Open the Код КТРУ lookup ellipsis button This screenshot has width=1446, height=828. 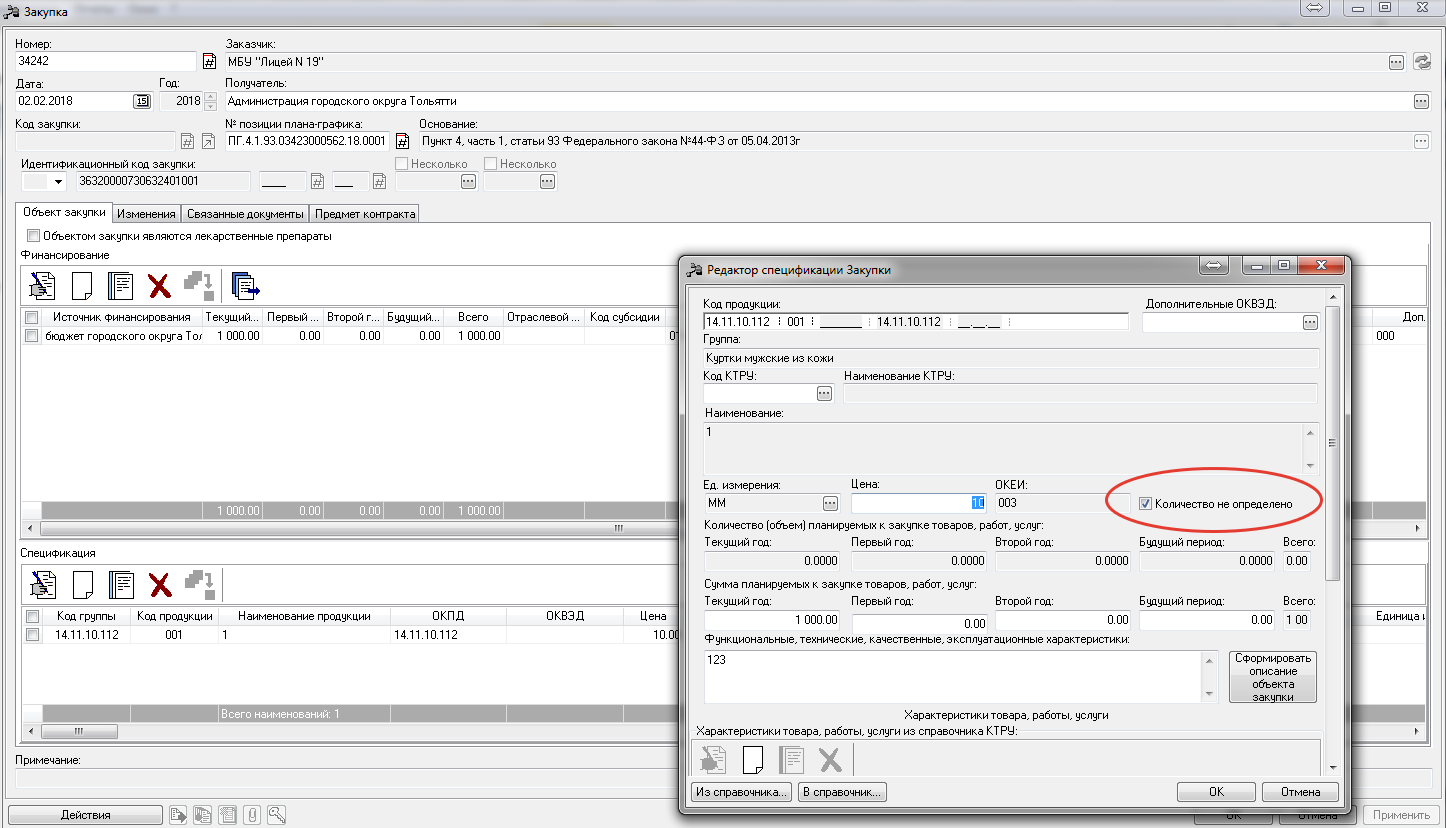(824, 394)
